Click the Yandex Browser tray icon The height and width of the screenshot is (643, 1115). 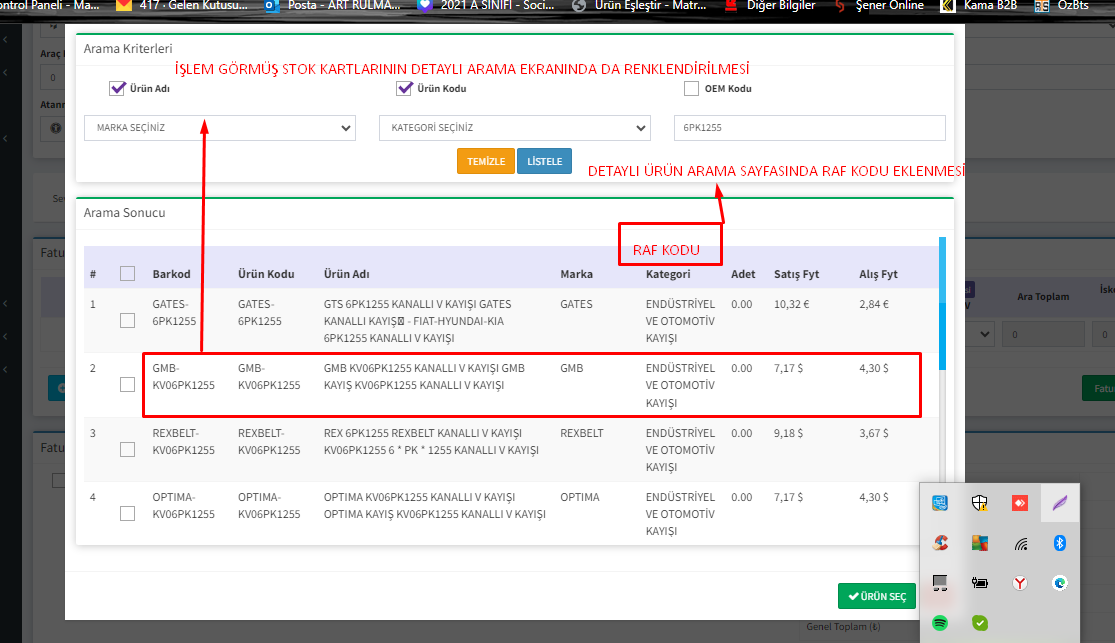point(1020,583)
